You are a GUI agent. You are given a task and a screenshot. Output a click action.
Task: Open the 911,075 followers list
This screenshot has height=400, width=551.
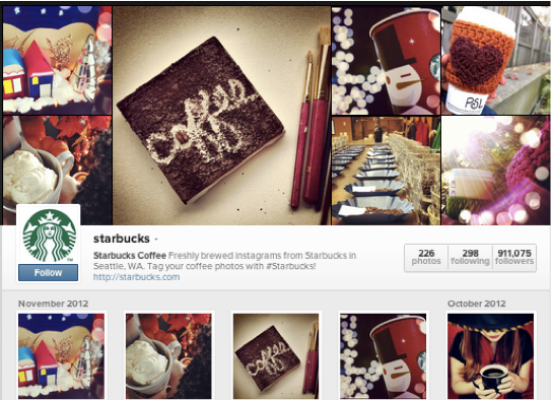(514, 257)
